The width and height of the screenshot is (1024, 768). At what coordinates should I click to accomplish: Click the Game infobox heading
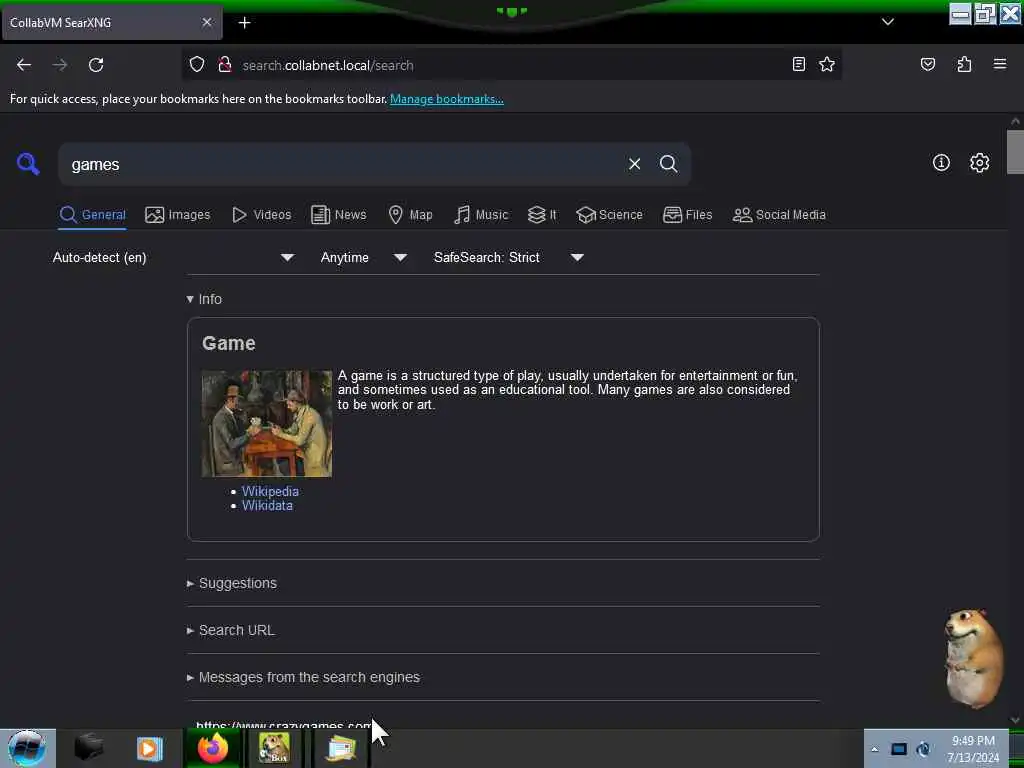pos(229,343)
